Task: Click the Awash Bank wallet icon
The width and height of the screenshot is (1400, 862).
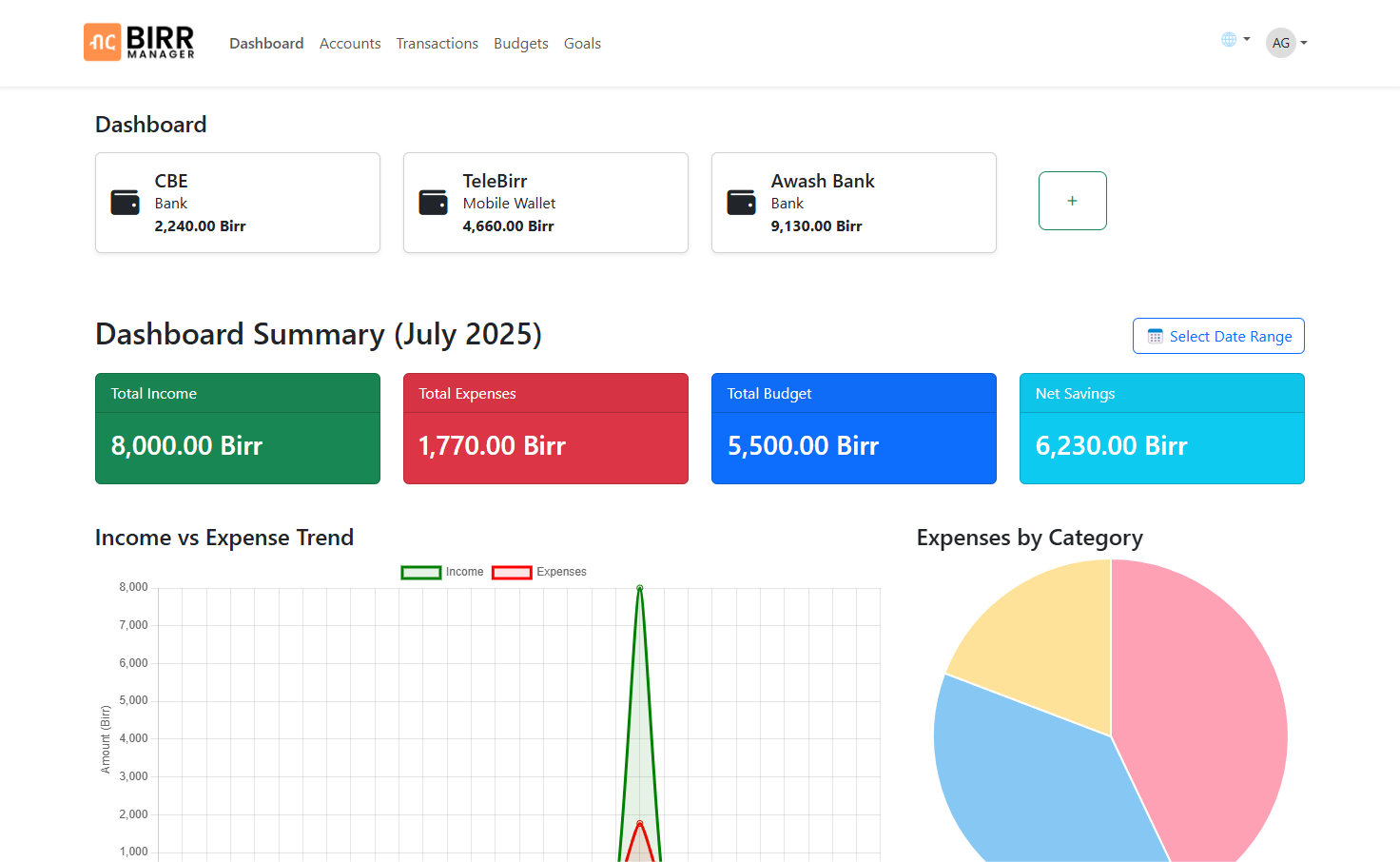Action: 741,203
